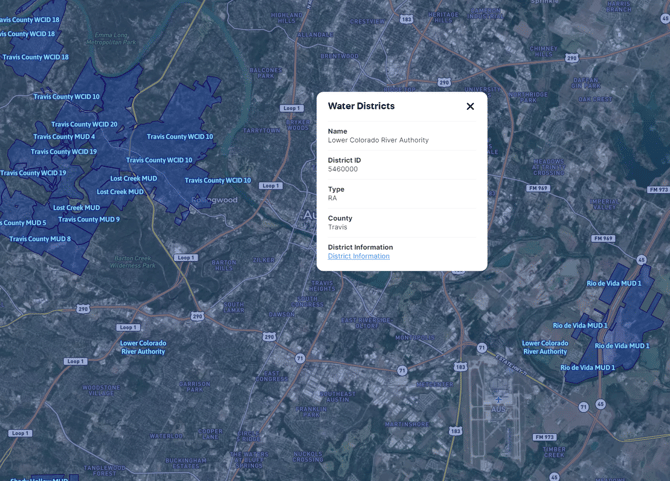Click Lower Colorado River Authority label near Woodstone Village
The height and width of the screenshot is (481, 670).
pyautogui.click(x=143, y=347)
